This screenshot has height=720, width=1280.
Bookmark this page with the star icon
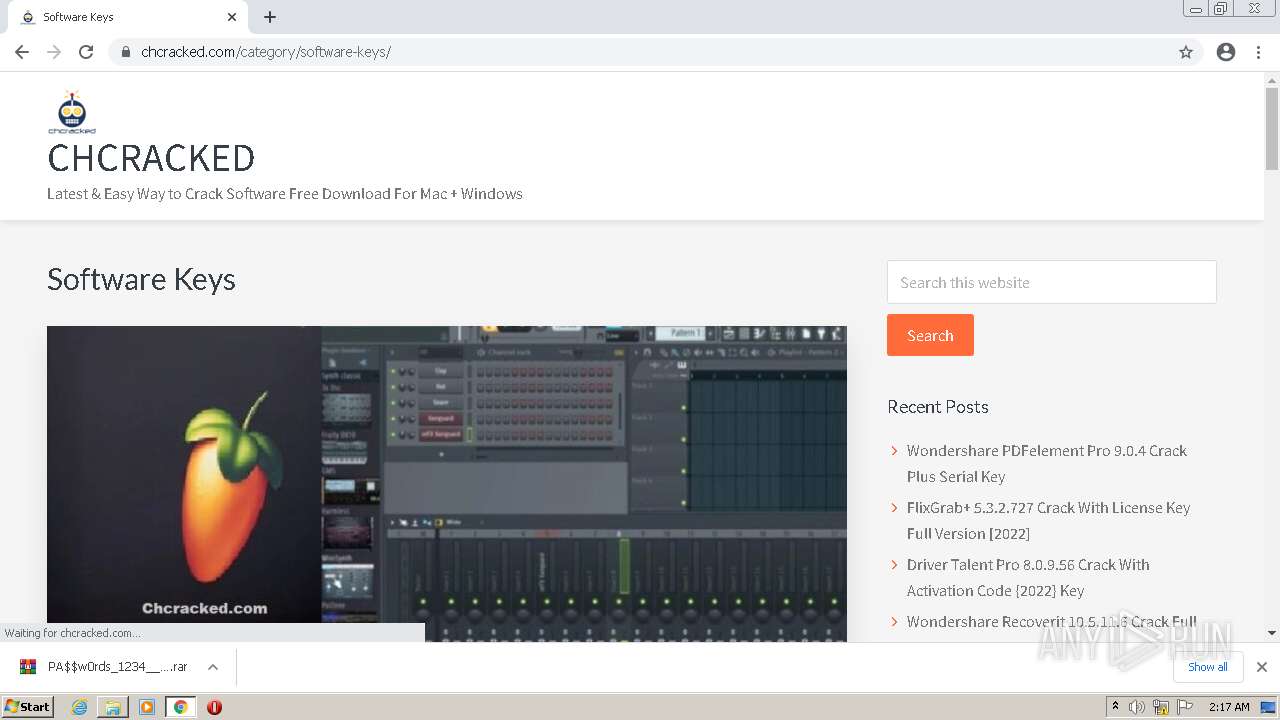click(1186, 52)
